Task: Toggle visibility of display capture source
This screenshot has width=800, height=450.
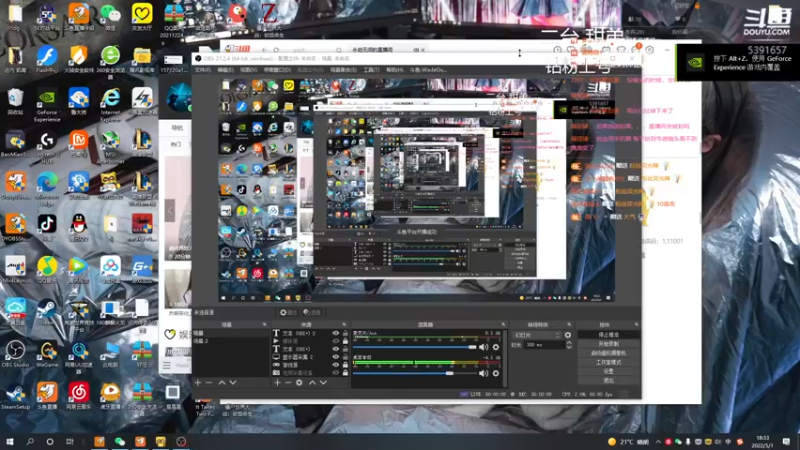Action: click(335, 357)
